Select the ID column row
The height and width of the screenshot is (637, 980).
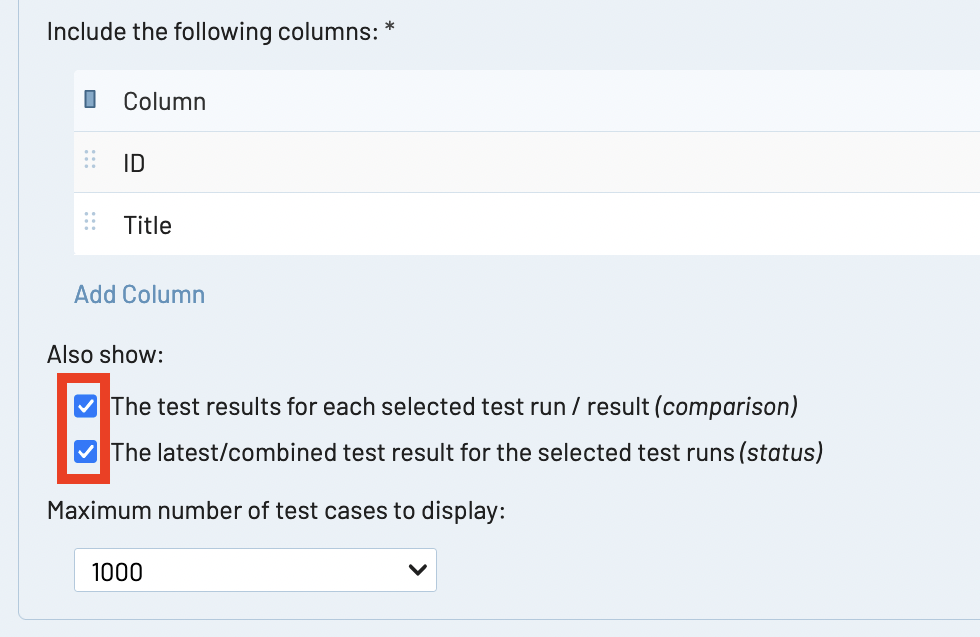tap(500, 162)
